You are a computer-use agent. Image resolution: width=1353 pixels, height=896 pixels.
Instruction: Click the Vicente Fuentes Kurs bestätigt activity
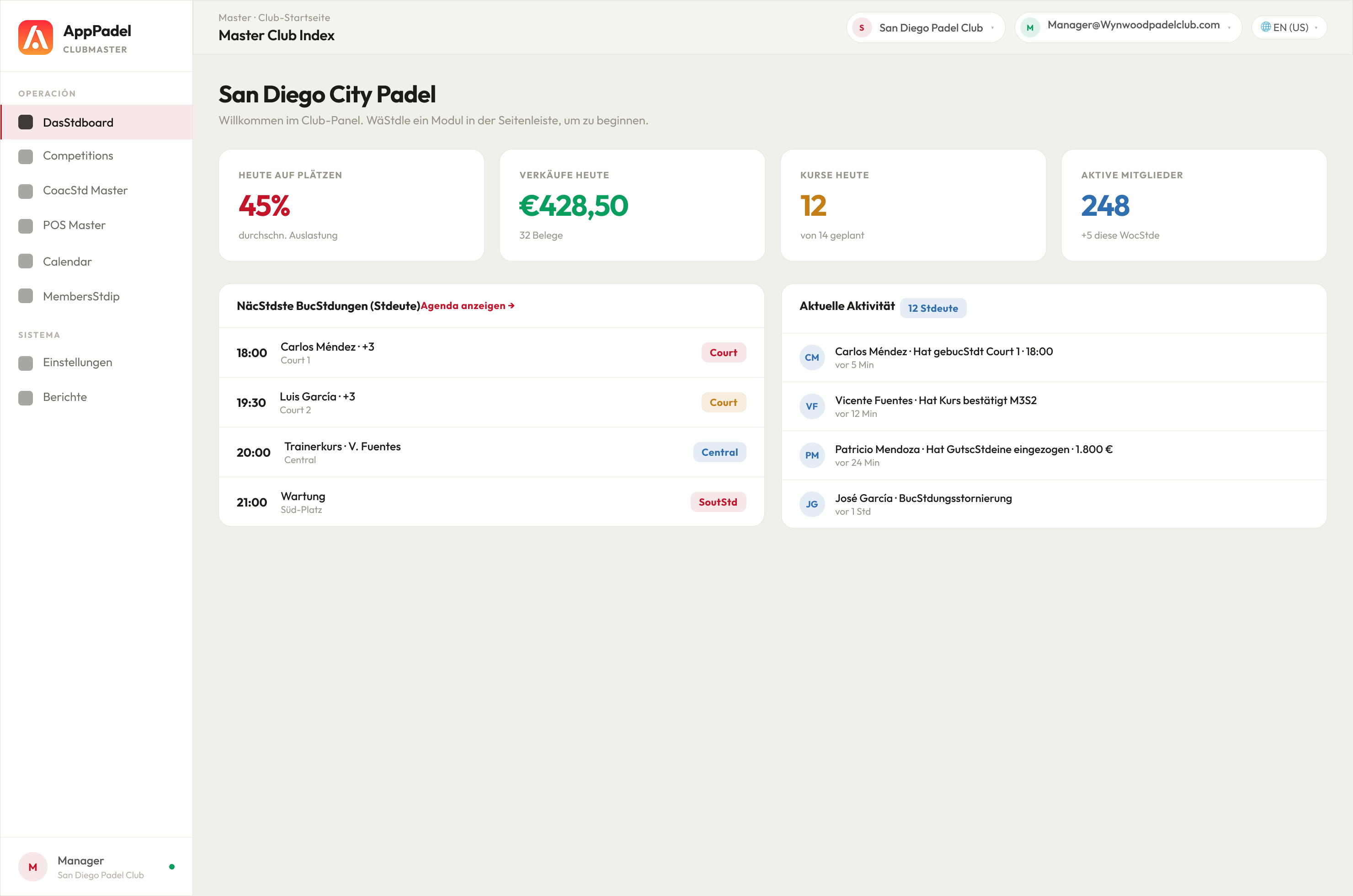pyautogui.click(x=1054, y=406)
